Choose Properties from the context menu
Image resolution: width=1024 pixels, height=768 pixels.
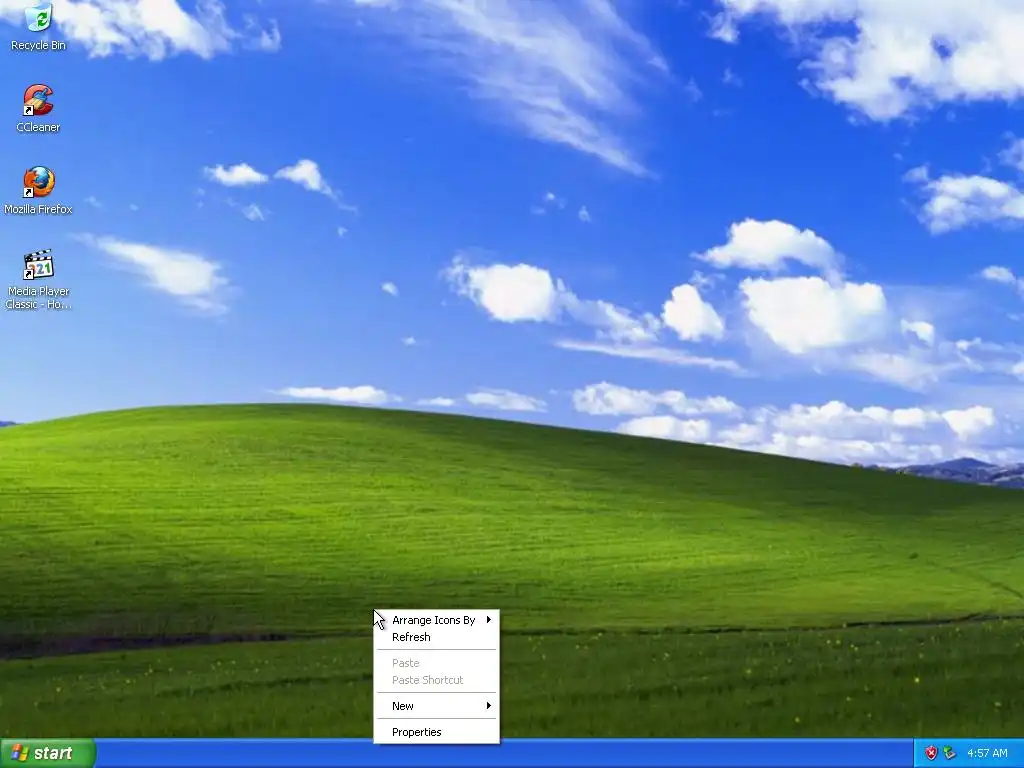click(436, 732)
